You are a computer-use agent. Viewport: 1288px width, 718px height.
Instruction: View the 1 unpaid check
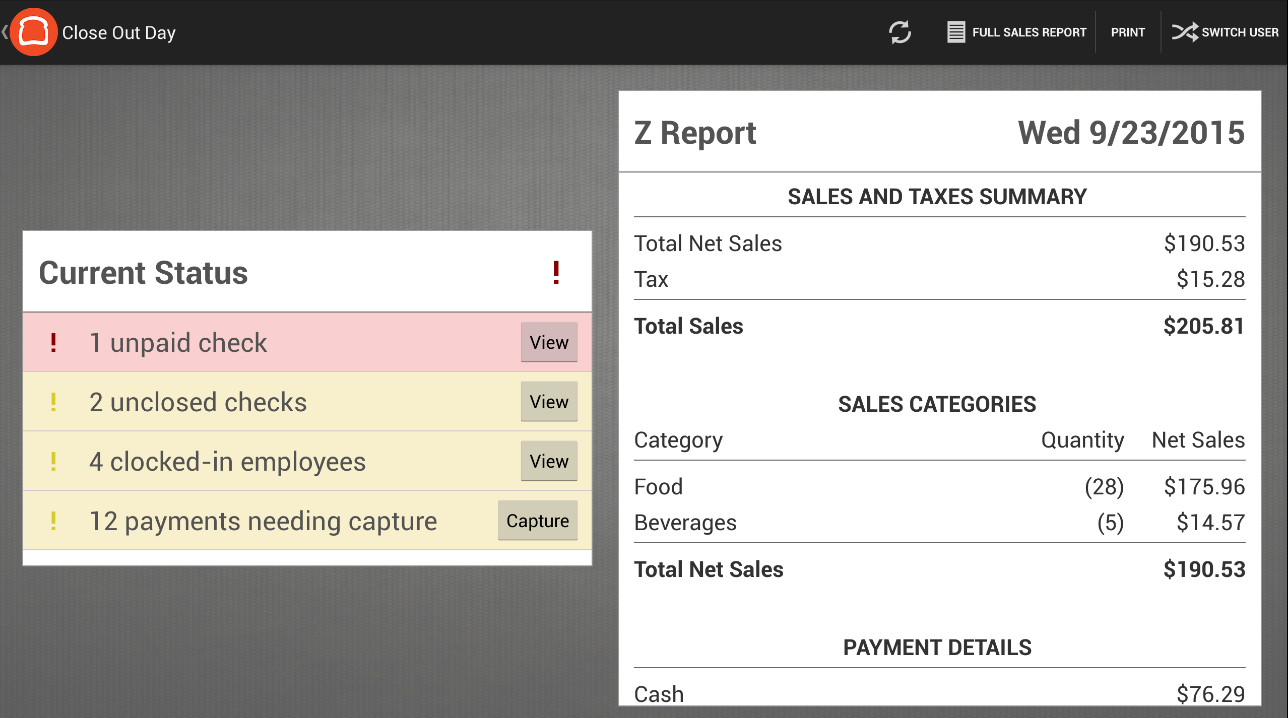pyautogui.click(x=548, y=342)
